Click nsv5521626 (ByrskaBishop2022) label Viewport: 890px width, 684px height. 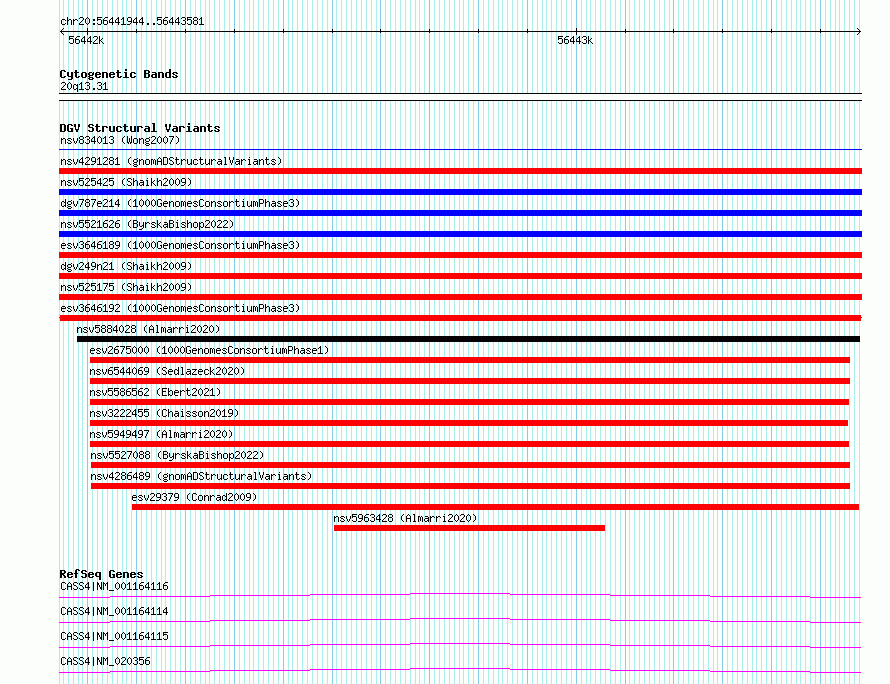click(x=147, y=224)
